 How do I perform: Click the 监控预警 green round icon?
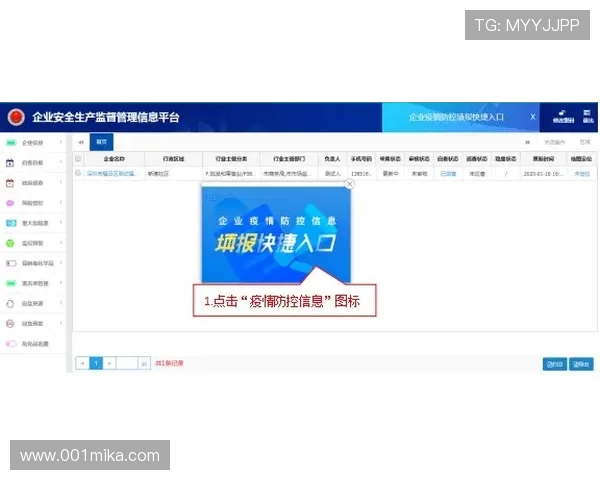coord(10,243)
